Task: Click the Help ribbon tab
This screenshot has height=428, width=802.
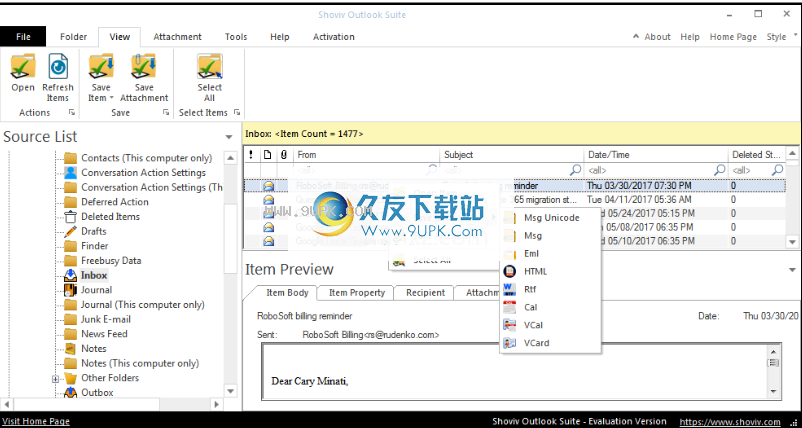Action: coord(280,37)
